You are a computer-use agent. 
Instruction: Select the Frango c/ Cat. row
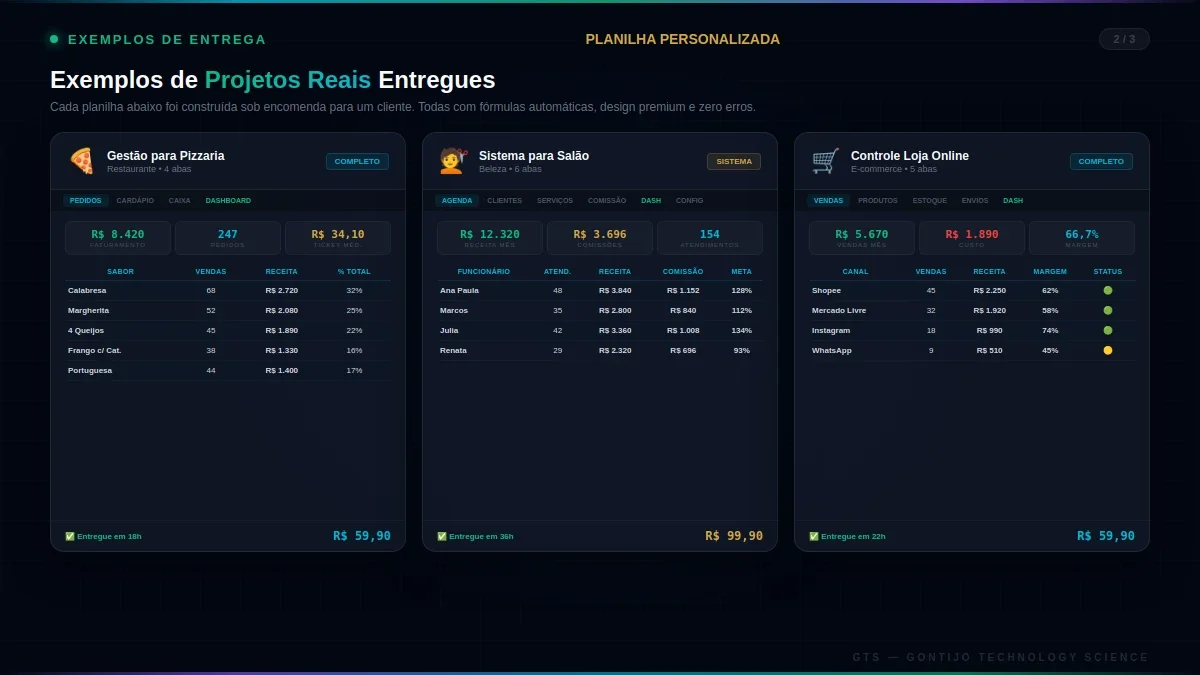click(228, 350)
